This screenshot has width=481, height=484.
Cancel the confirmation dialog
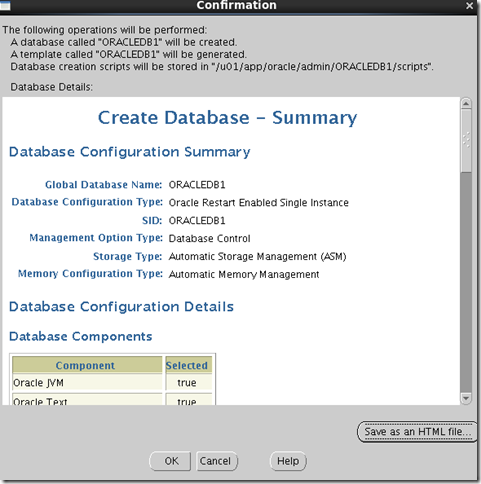click(216, 461)
